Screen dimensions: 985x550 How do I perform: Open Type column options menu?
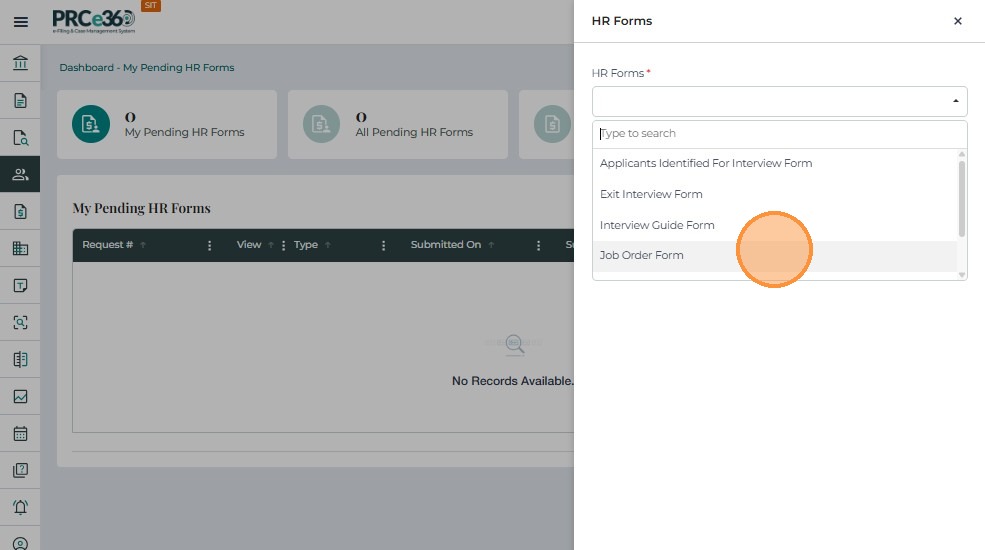pos(383,245)
